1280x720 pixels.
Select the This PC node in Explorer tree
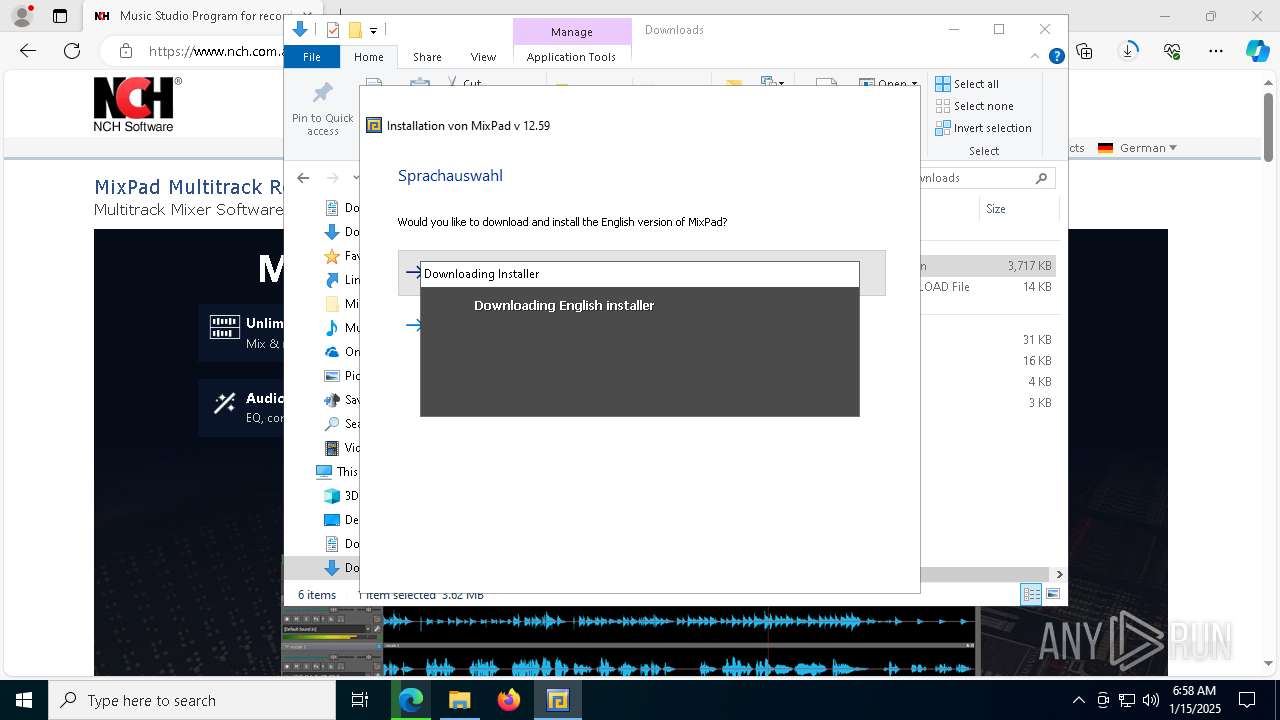point(337,472)
